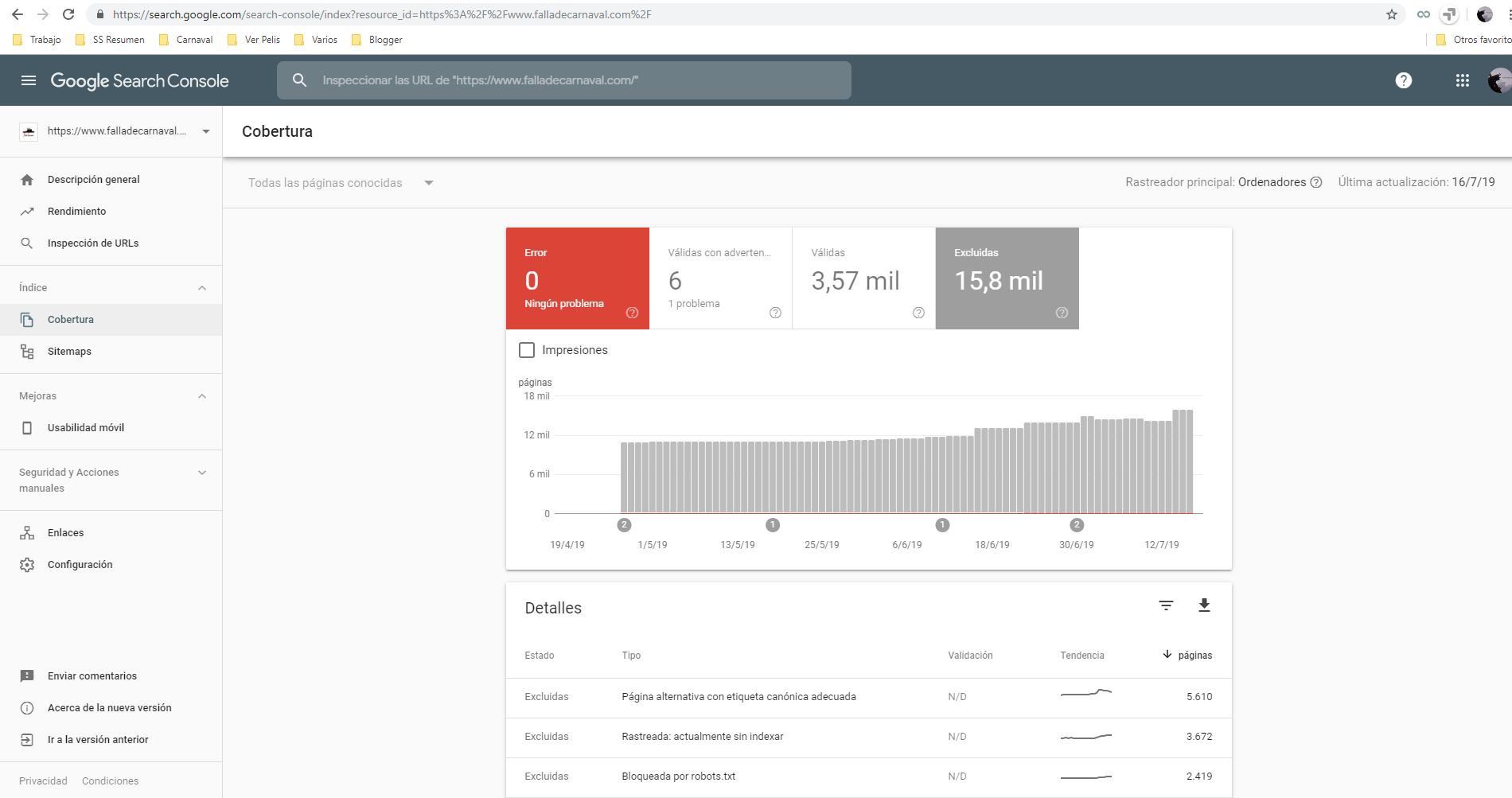Open the Carnaval bookmark folder

pyautogui.click(x=186, y=40)
